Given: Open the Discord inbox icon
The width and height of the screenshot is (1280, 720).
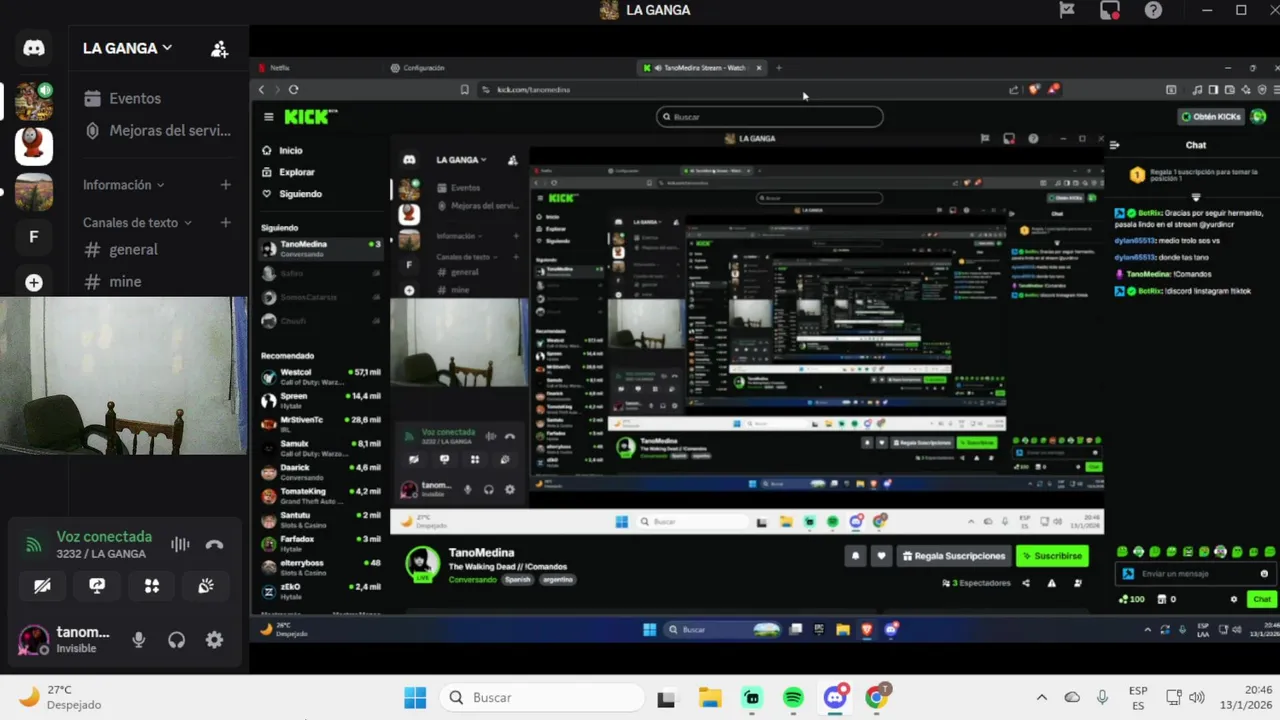Looking at the screenshot, I should click(x=1110, y=10).
